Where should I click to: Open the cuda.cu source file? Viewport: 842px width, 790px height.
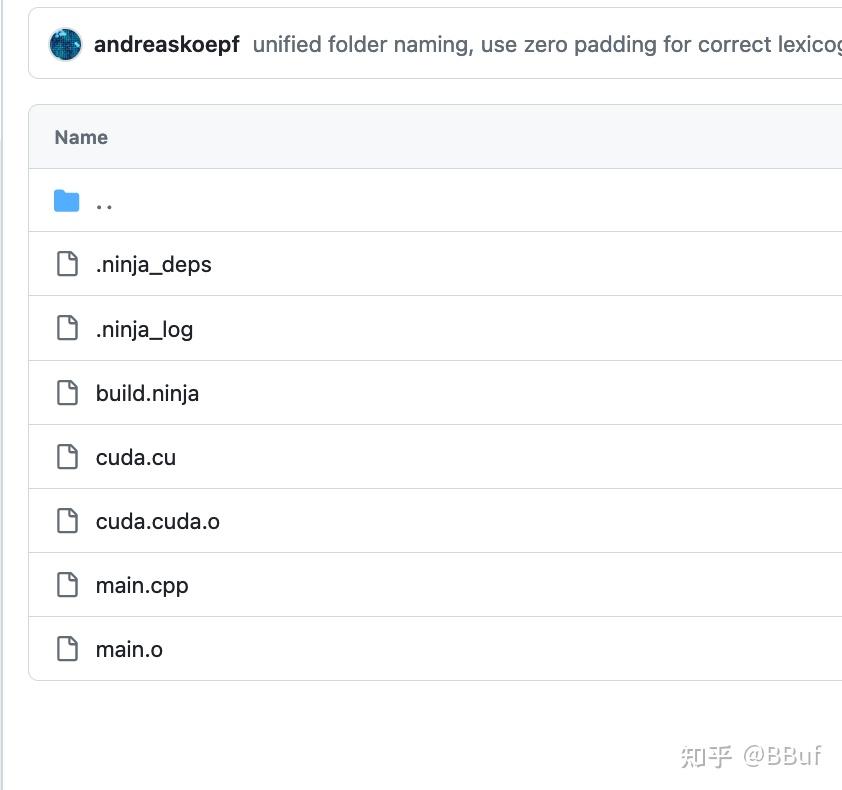[x=135, y=456]
